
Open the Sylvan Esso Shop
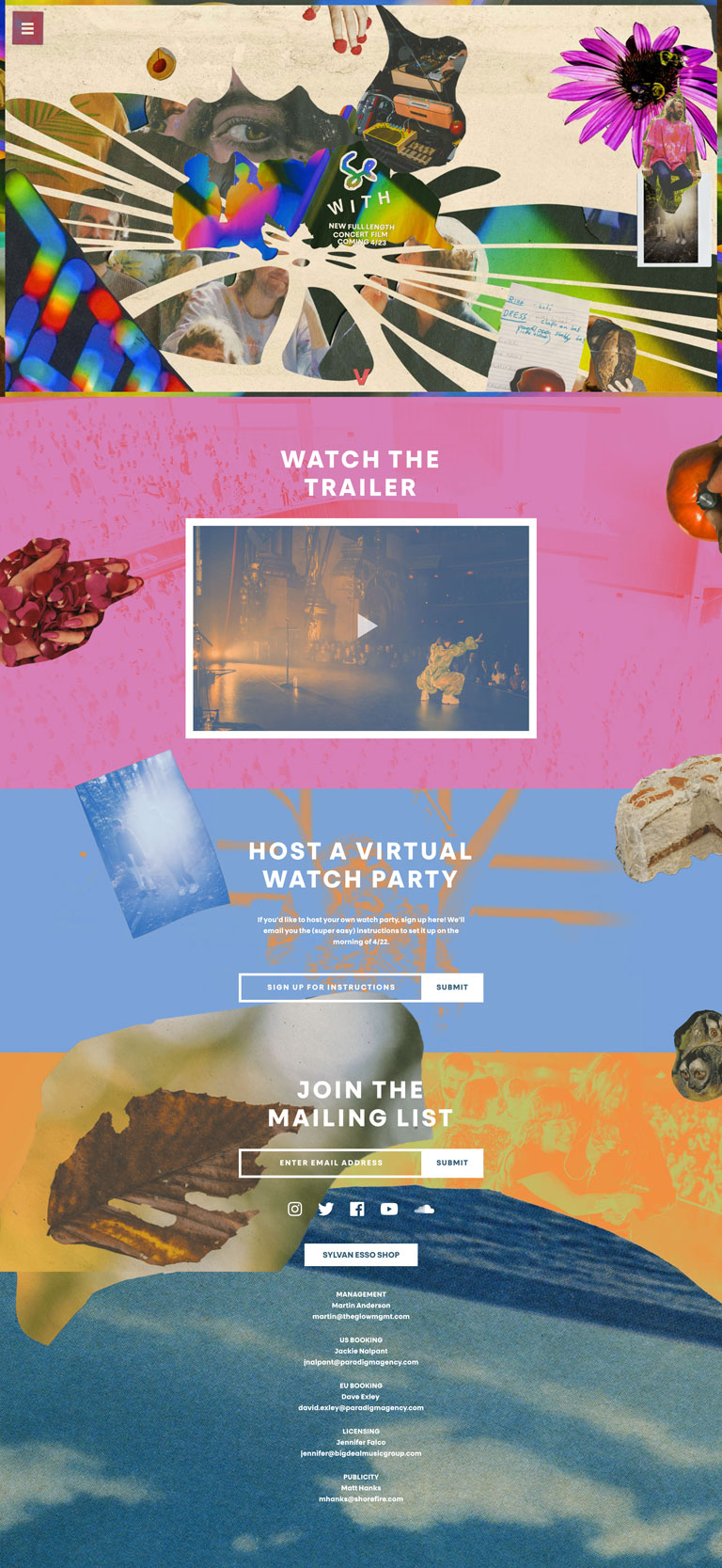click(361, 1255)
